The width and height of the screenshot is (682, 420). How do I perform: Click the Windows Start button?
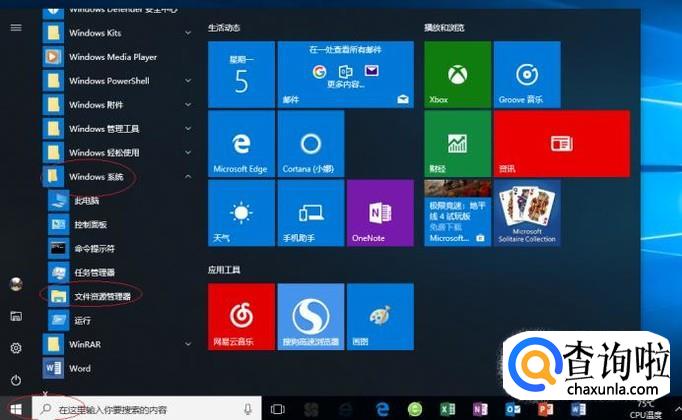[16, 409]
